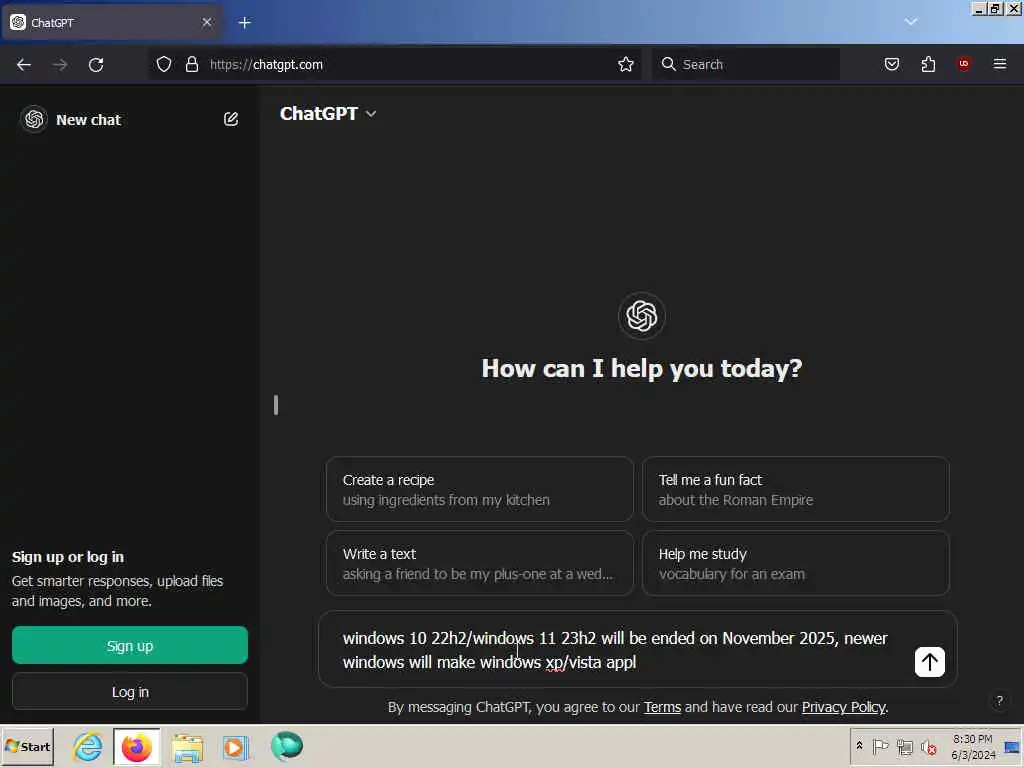
Task: Launch Internet Explorer from the taskbar
Action: [x=88, y=746]
